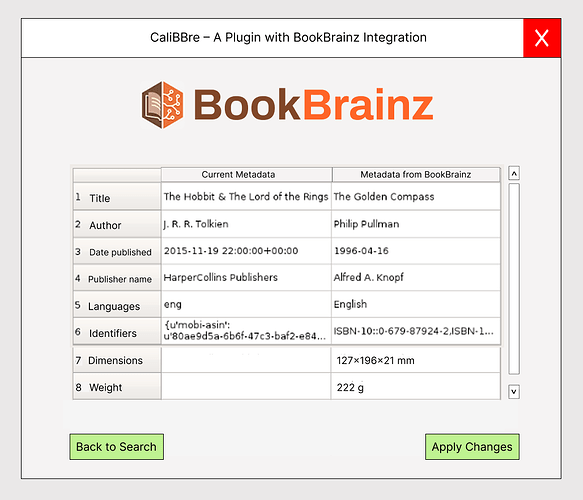This screenshot has height=500, width=583.
Task: Select the Metadata from BookBrainz column header
Action: (416, 175)
